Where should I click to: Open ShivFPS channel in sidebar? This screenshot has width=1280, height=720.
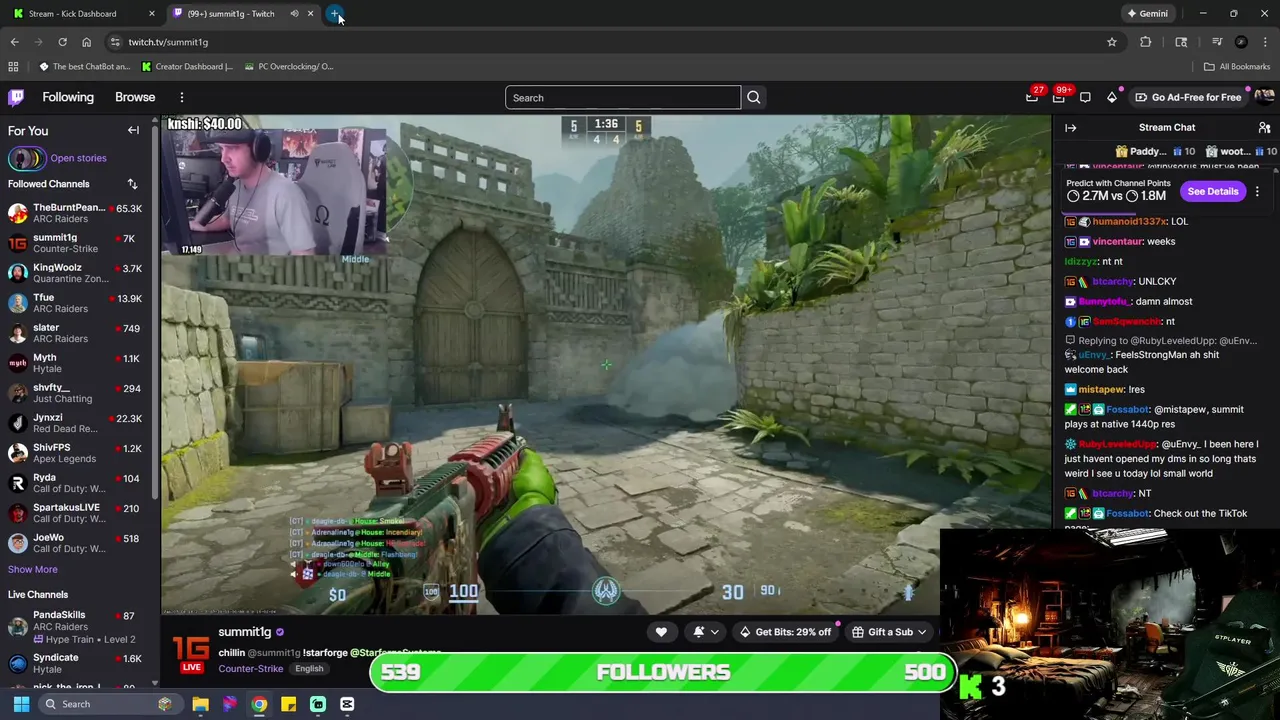pyautogui.click(x=76, y=453)
